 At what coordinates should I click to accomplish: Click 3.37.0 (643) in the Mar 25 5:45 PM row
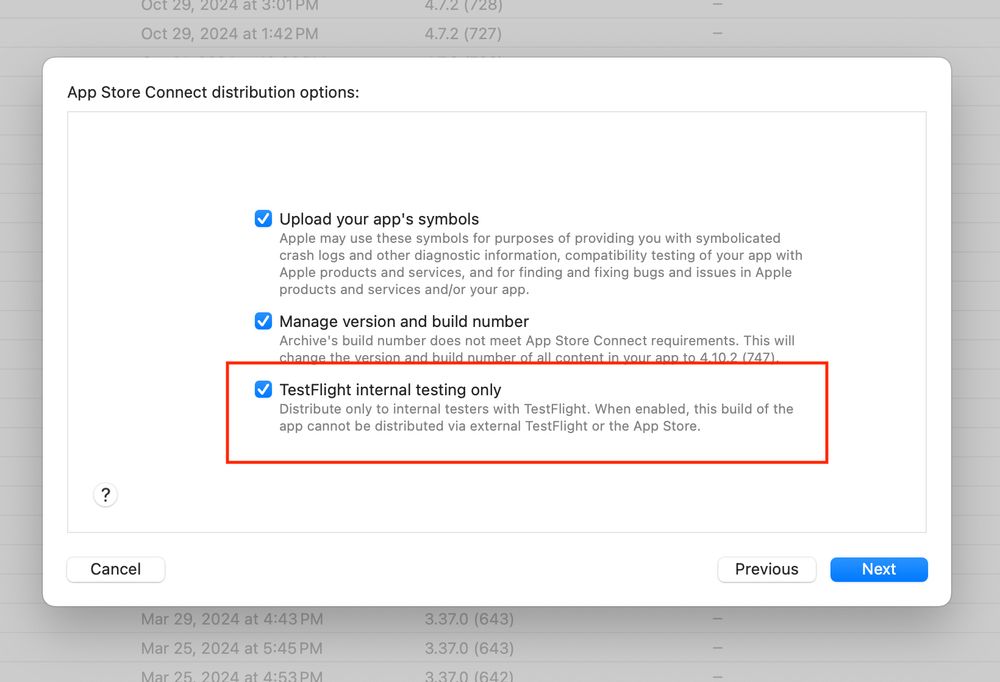coord(469,648)
